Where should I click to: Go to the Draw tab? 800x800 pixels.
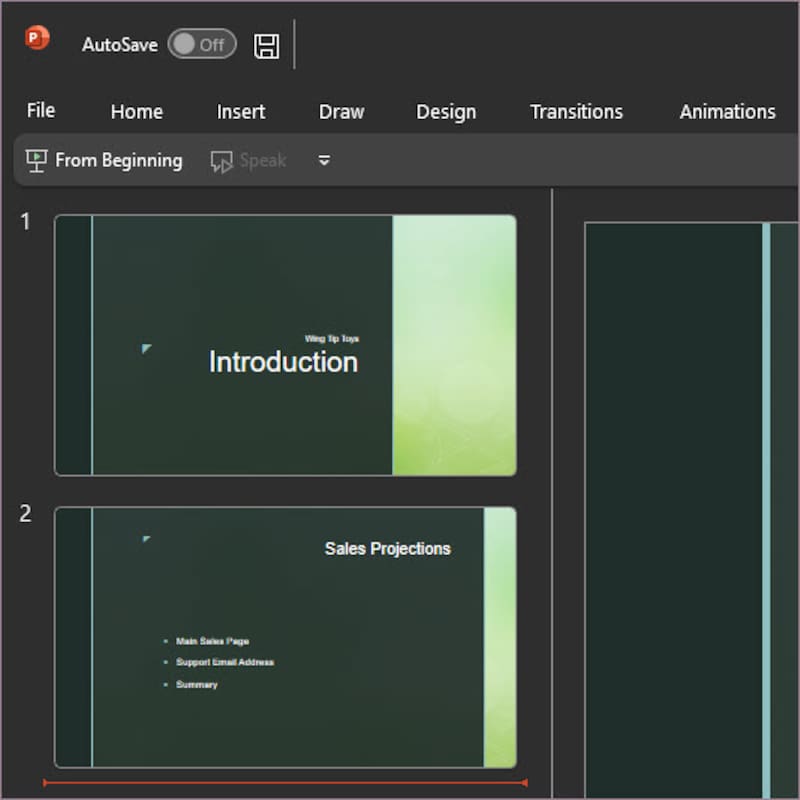click(x=341, y=112)
